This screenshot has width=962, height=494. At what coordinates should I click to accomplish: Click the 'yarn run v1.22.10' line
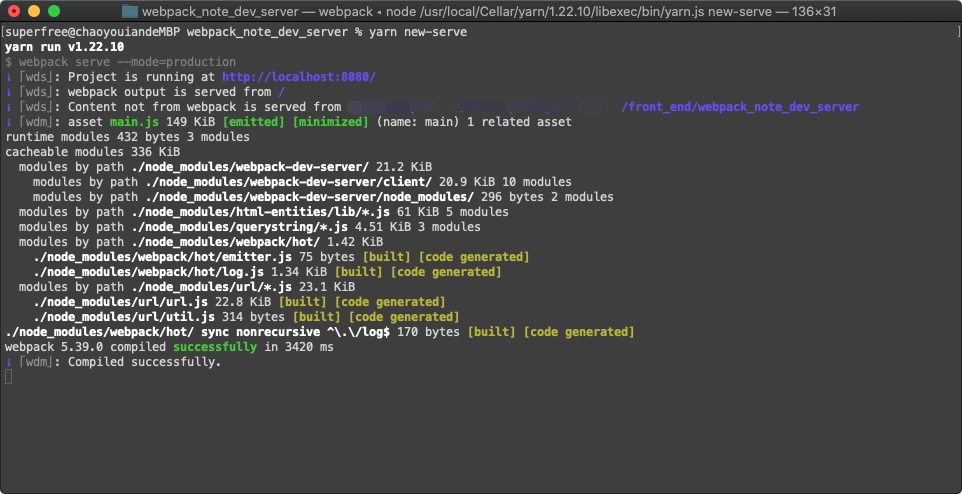(x=64, y=47)
